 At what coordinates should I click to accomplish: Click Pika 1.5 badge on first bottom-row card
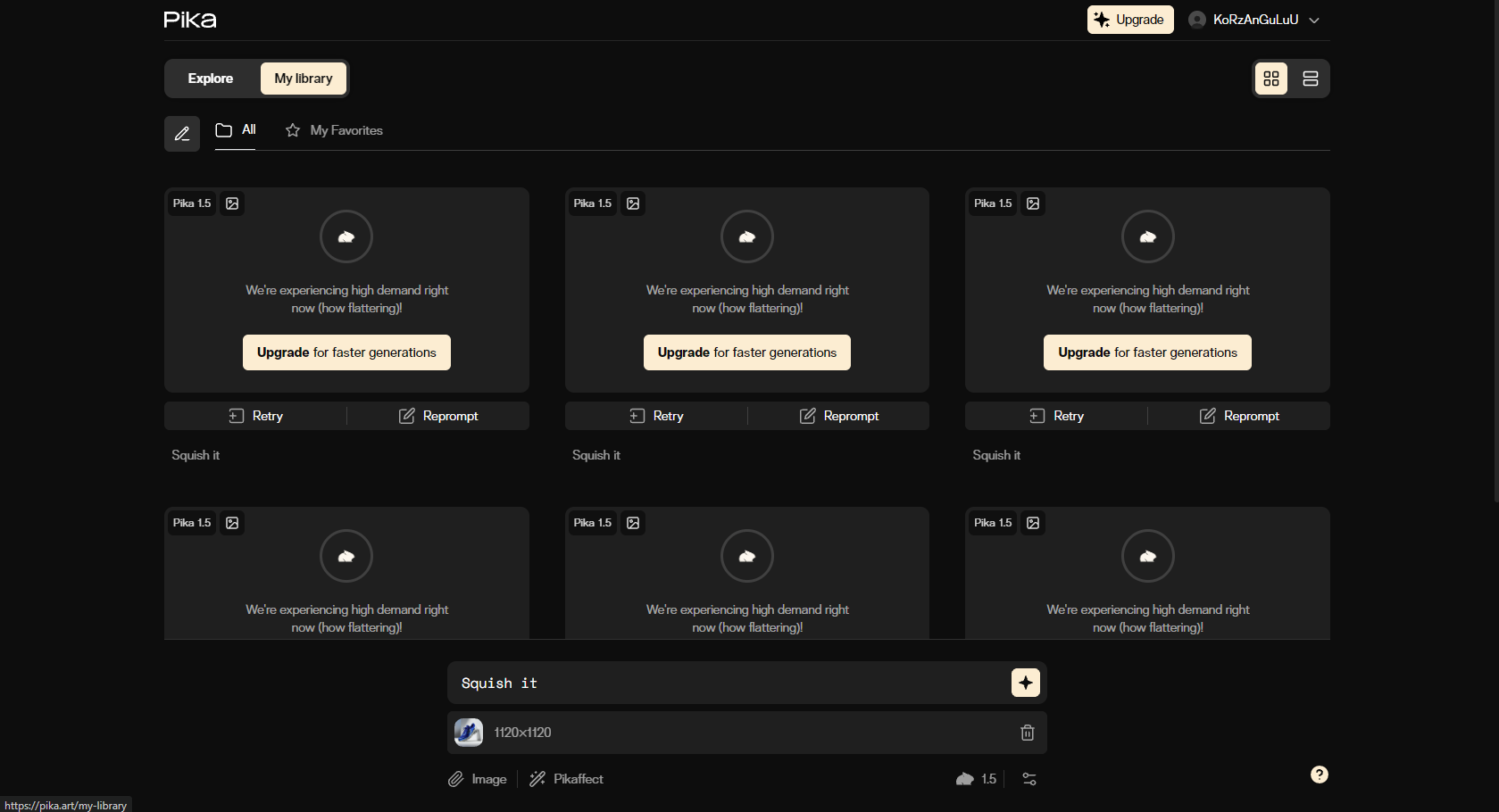click(x=192, y=523)
